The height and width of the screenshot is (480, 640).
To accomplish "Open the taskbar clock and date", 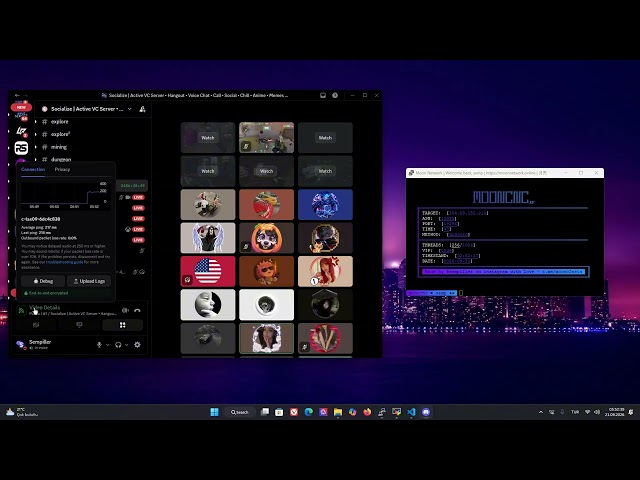I will [x=615, y=412].
